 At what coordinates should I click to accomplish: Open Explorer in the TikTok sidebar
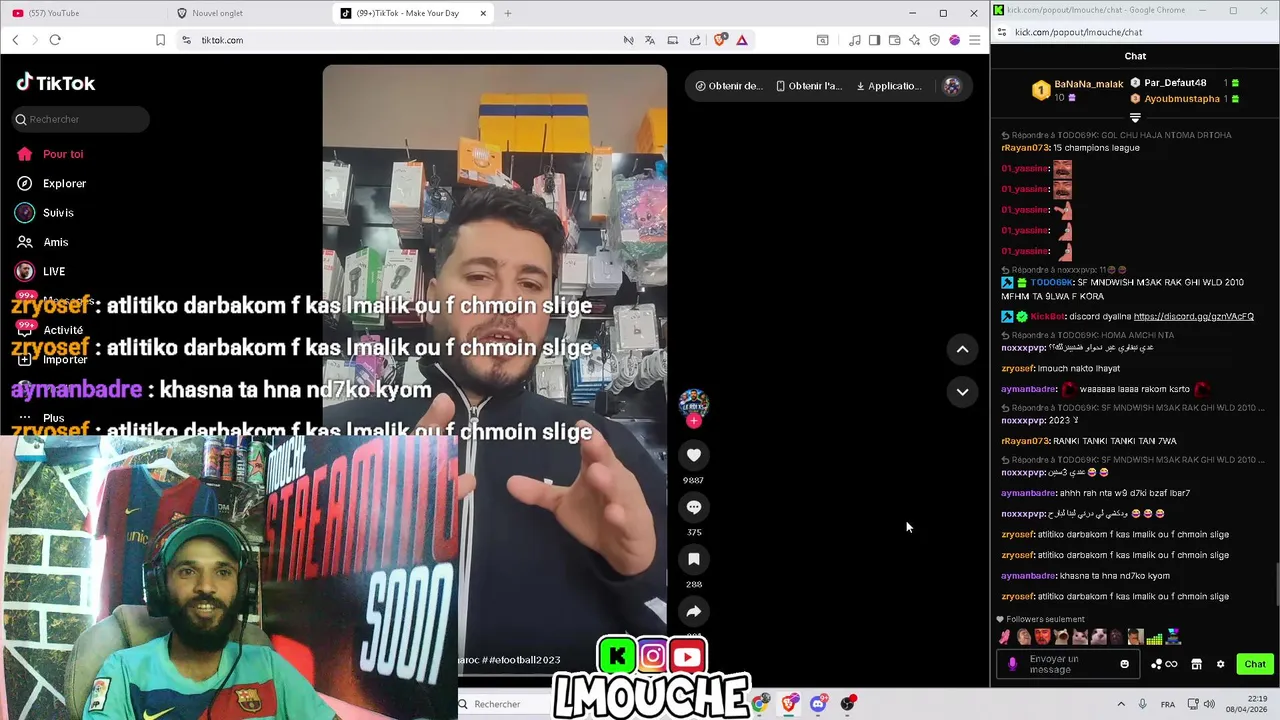pyautogui.click(x=52, y=184)
